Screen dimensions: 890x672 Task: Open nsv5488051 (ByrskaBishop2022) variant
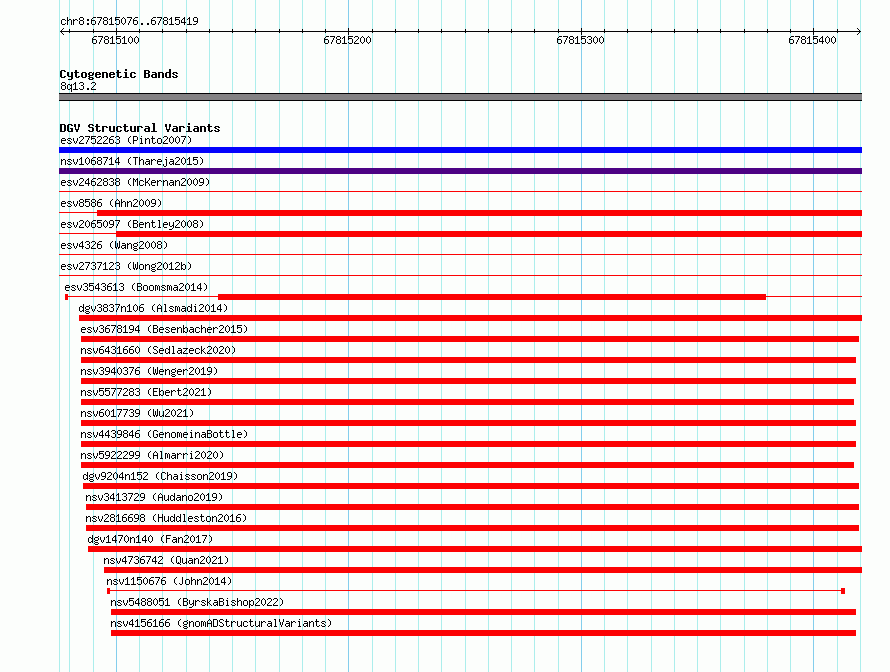click(197, 602)
